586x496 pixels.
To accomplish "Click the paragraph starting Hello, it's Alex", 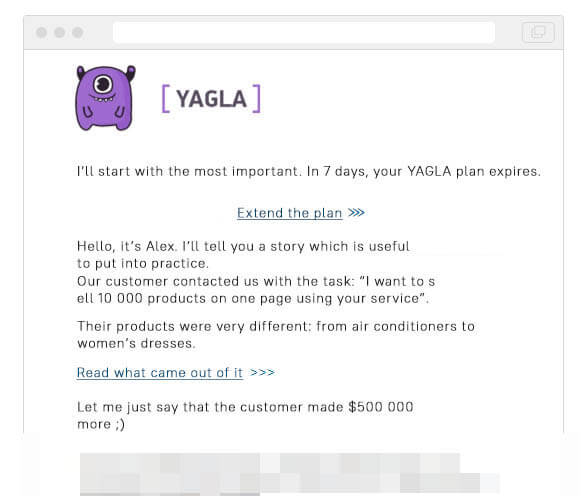I will pyautogui.click(x=243, y=255).
